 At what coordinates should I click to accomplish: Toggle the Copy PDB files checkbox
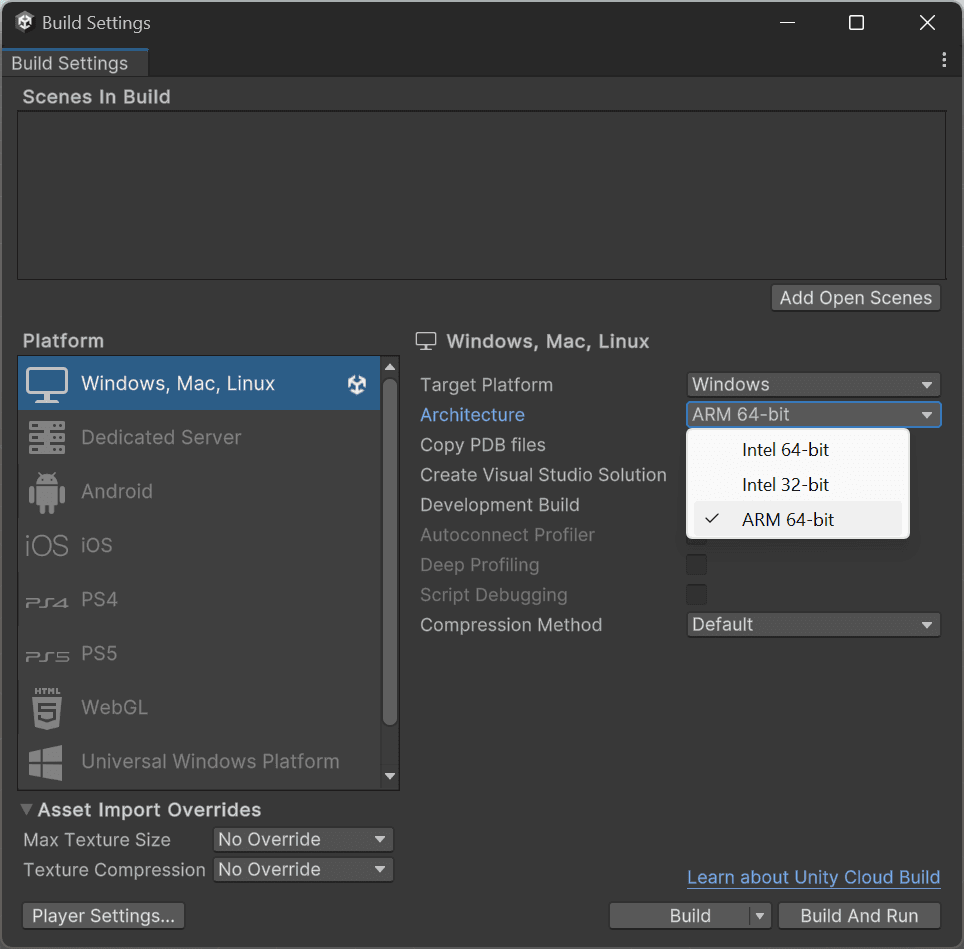pos(696,445)
